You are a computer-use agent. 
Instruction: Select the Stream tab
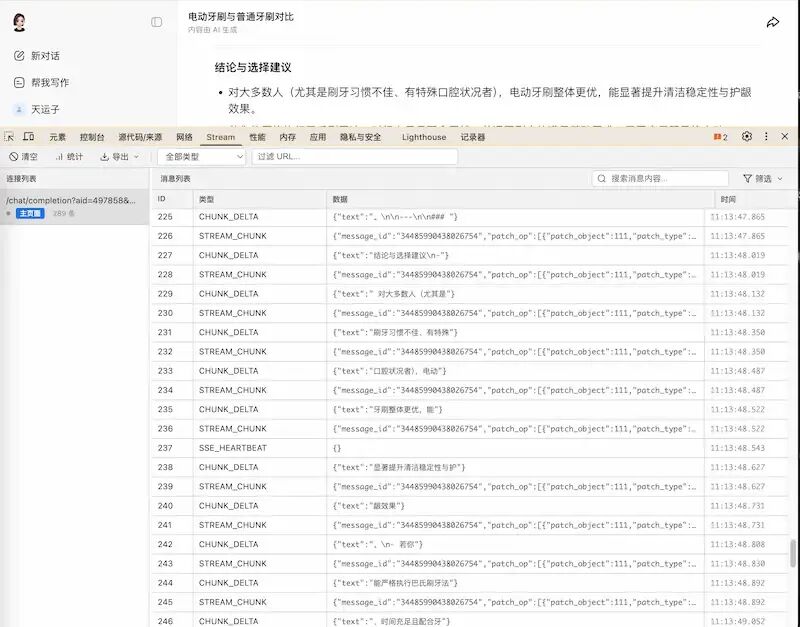(220, 137)
